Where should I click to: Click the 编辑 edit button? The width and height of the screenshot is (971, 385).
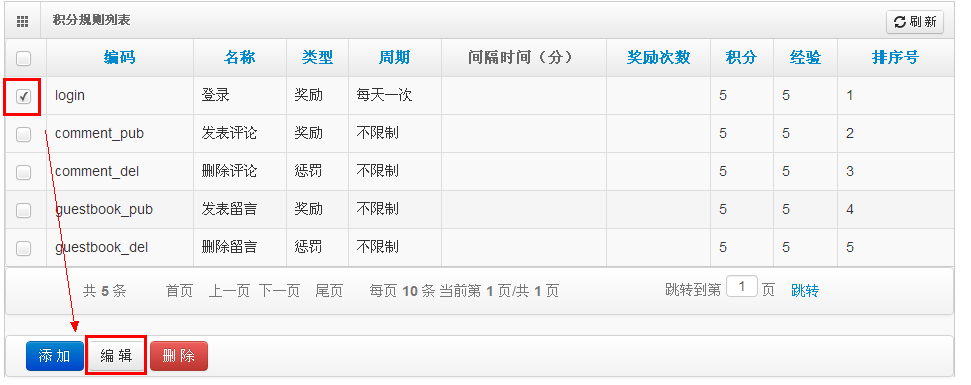click(116, 356)
